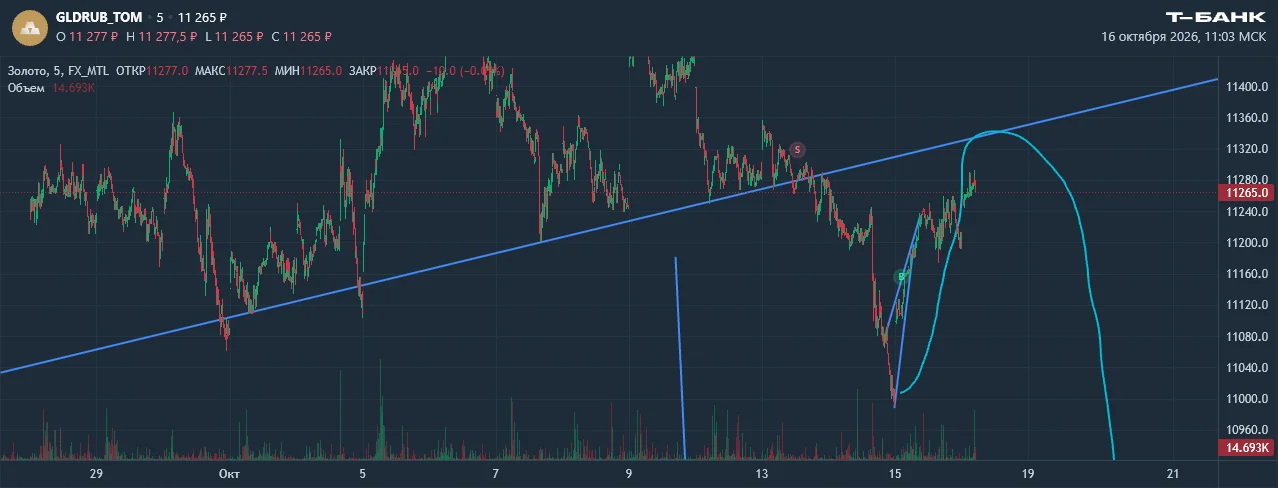Click the 11200.0 price axis label
1278x488 pixels.
coord(1248,243)
